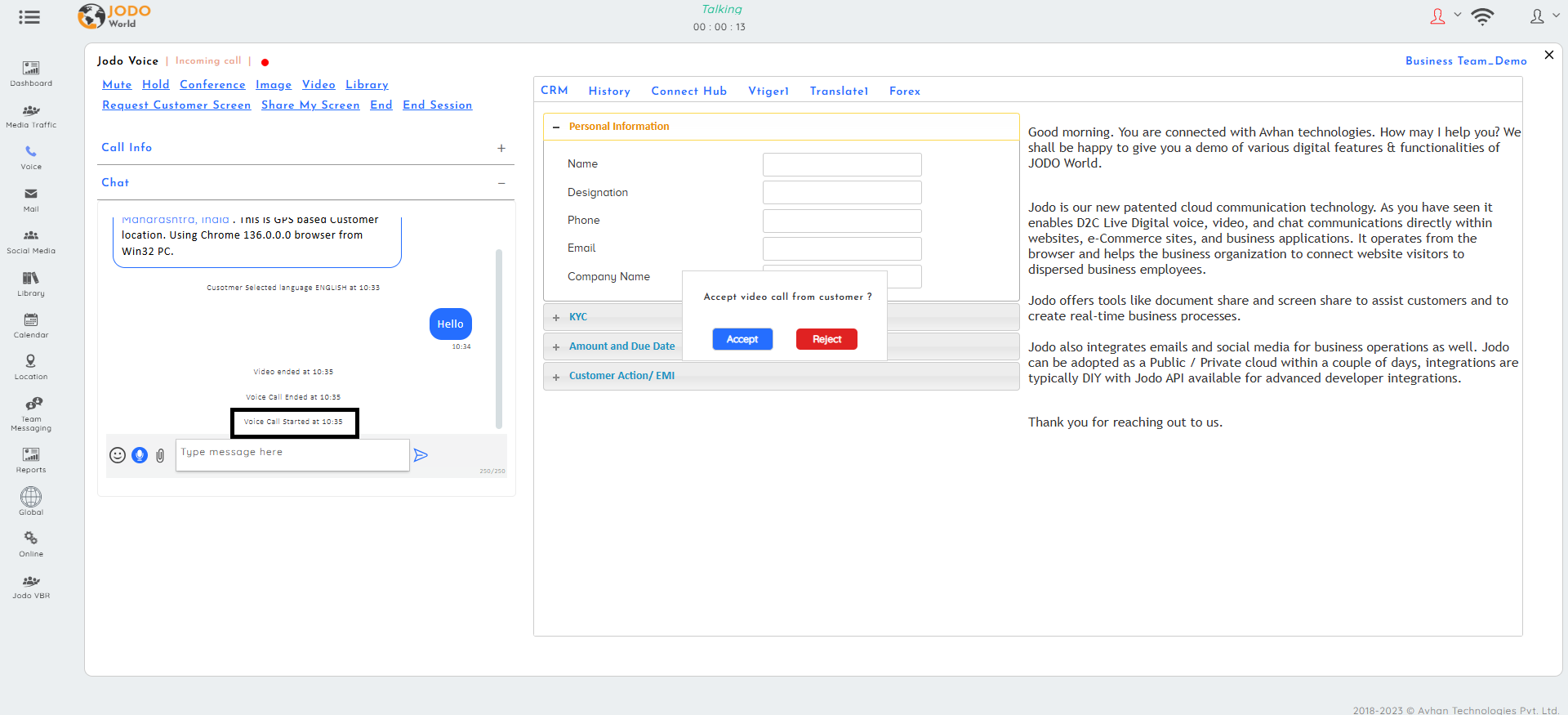1568x715 pixels.
Task: Expand Customer Action/ EMI section
Action: tap(556, 377)
